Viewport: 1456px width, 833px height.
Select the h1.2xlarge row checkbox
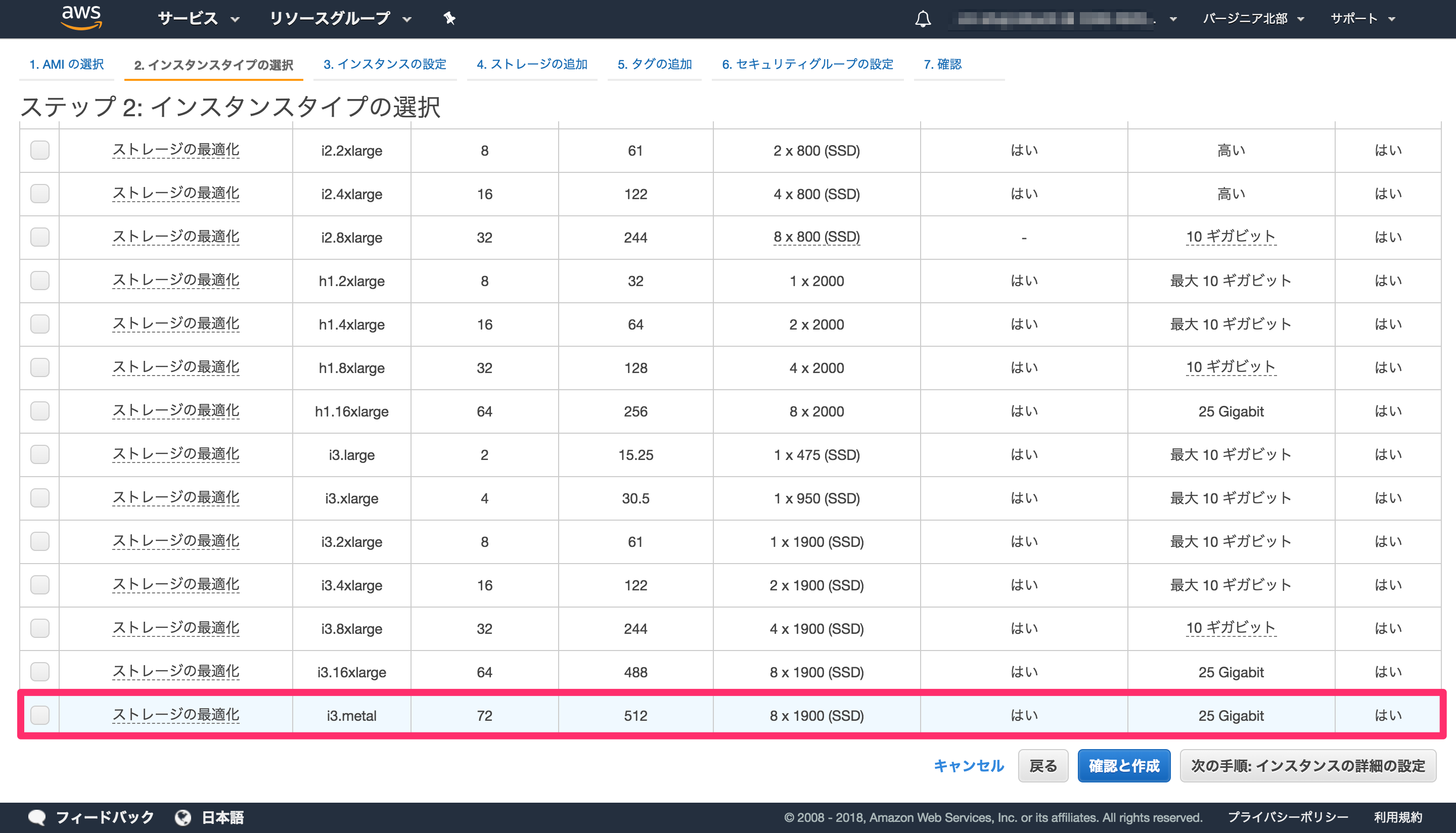tap(40, 281)
